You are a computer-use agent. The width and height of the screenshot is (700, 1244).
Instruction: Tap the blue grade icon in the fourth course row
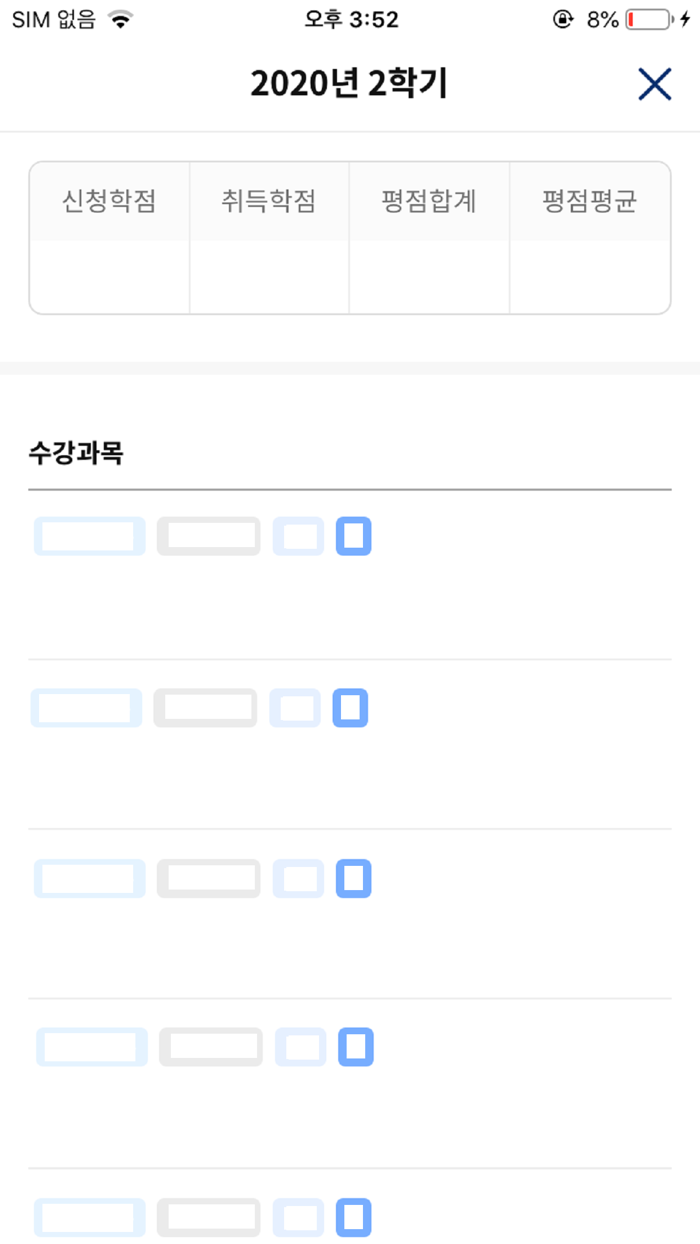[x=356, y=1047]
